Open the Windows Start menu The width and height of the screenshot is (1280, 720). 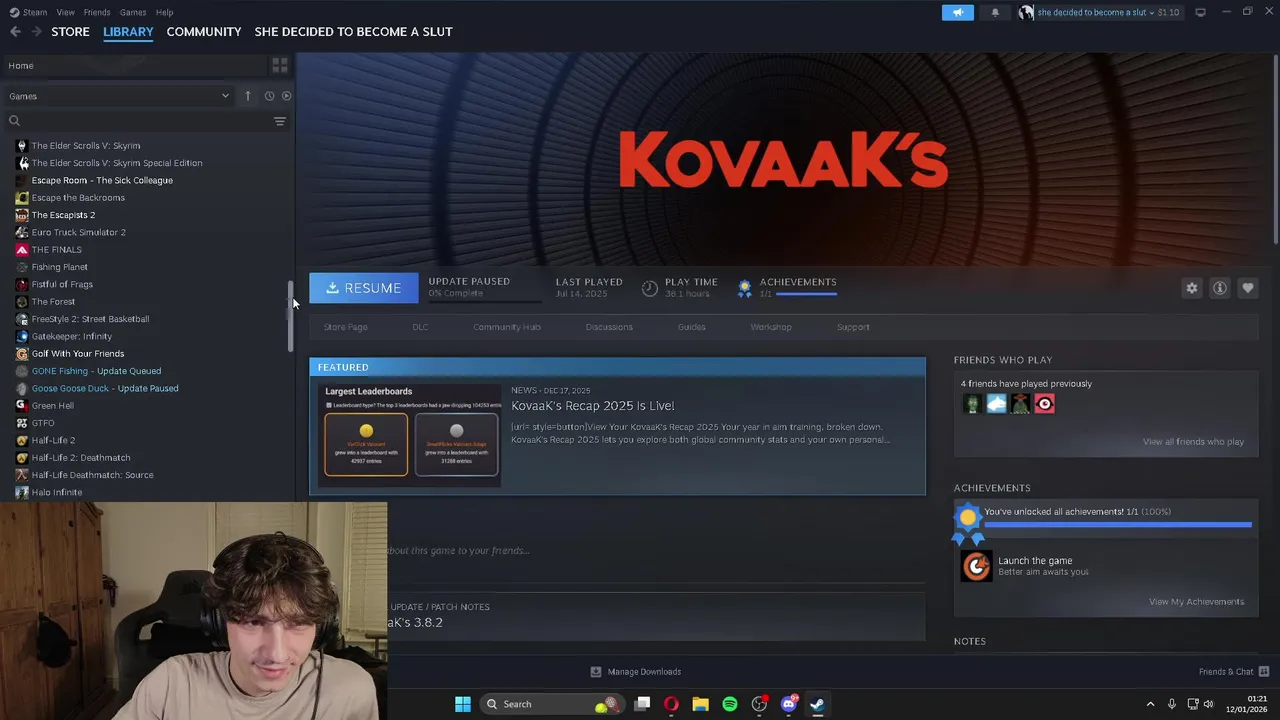[x=463, y=704]
